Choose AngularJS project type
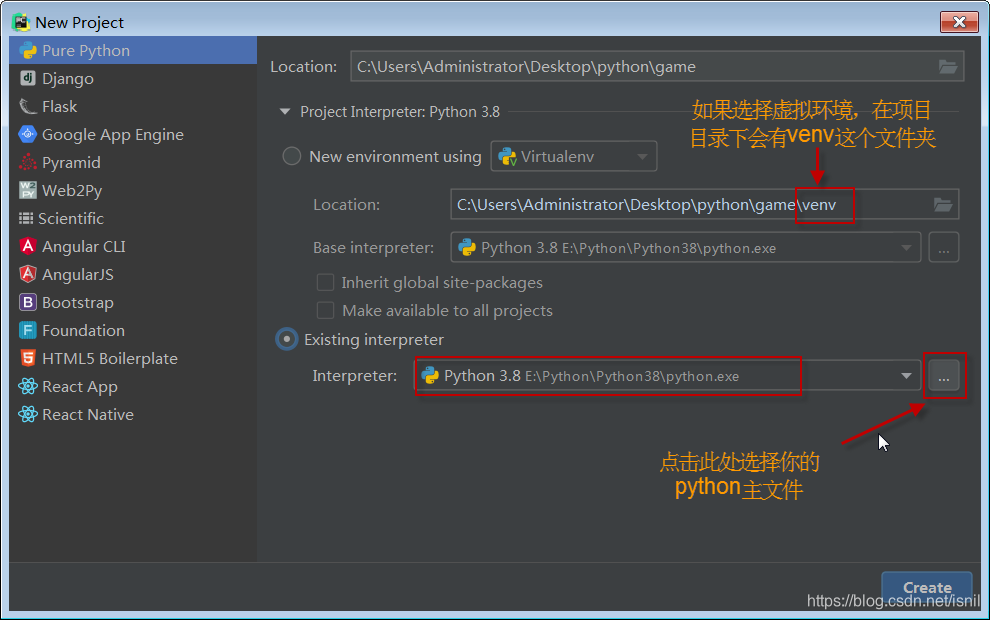This screenshot has width=990, height=620. coord(133,274)
